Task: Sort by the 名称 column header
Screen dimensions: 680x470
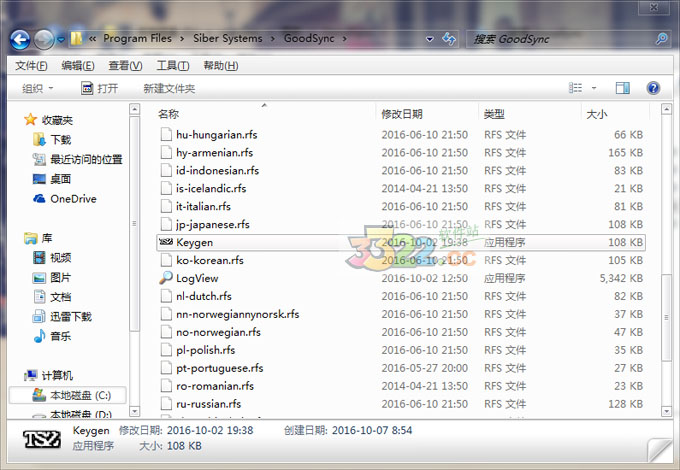Action: click(168, 114)
